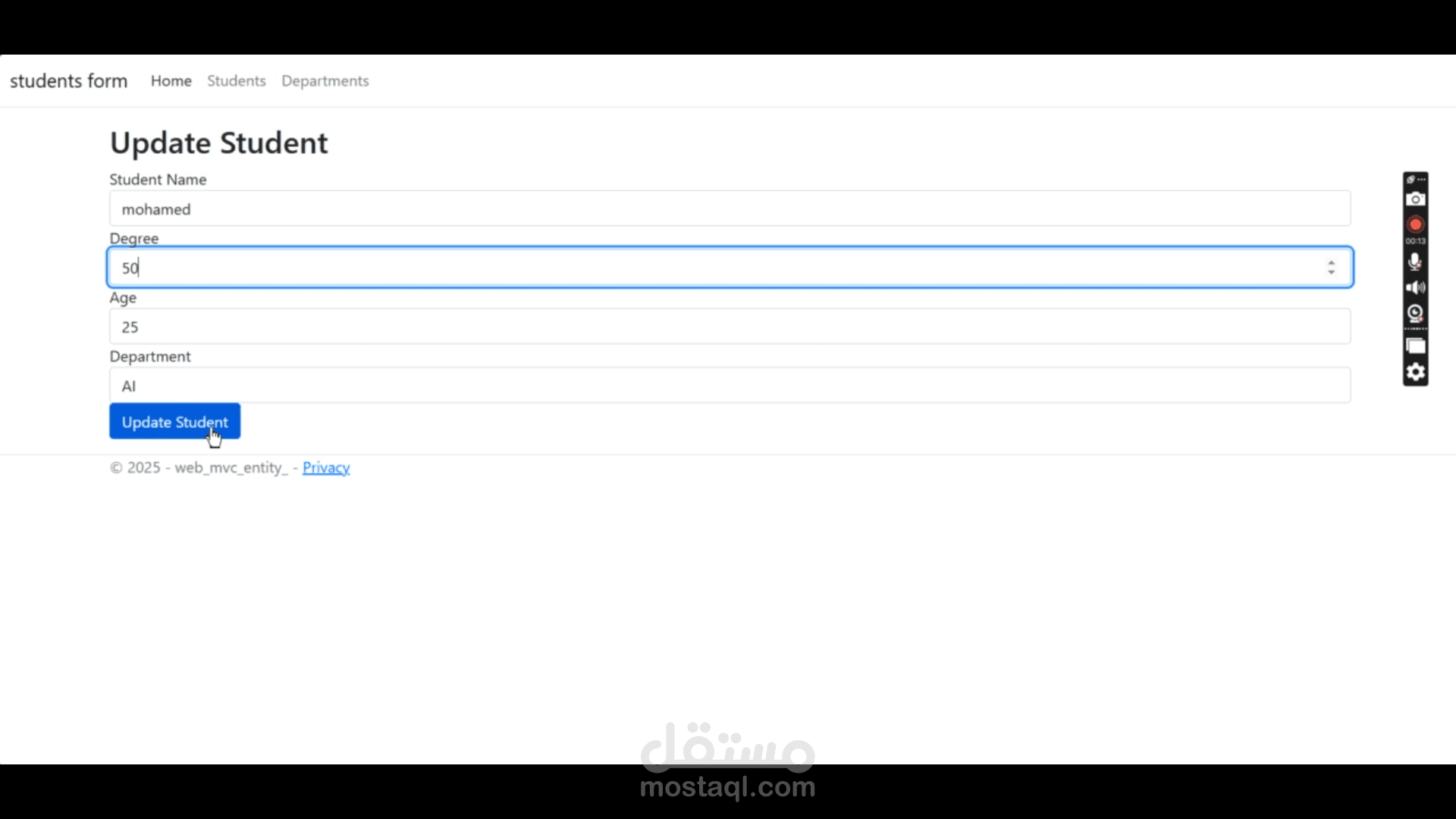
Task: Open recorder settings gear icon
Action: coord(1415,372)
